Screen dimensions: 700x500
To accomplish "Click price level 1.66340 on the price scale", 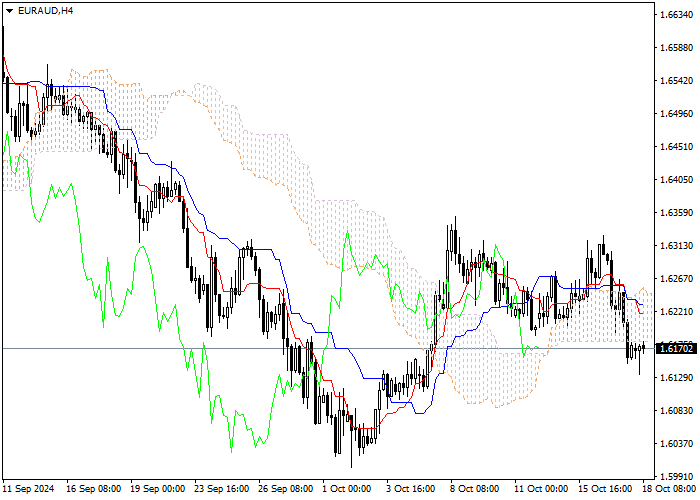I will (x=677, y=15).
